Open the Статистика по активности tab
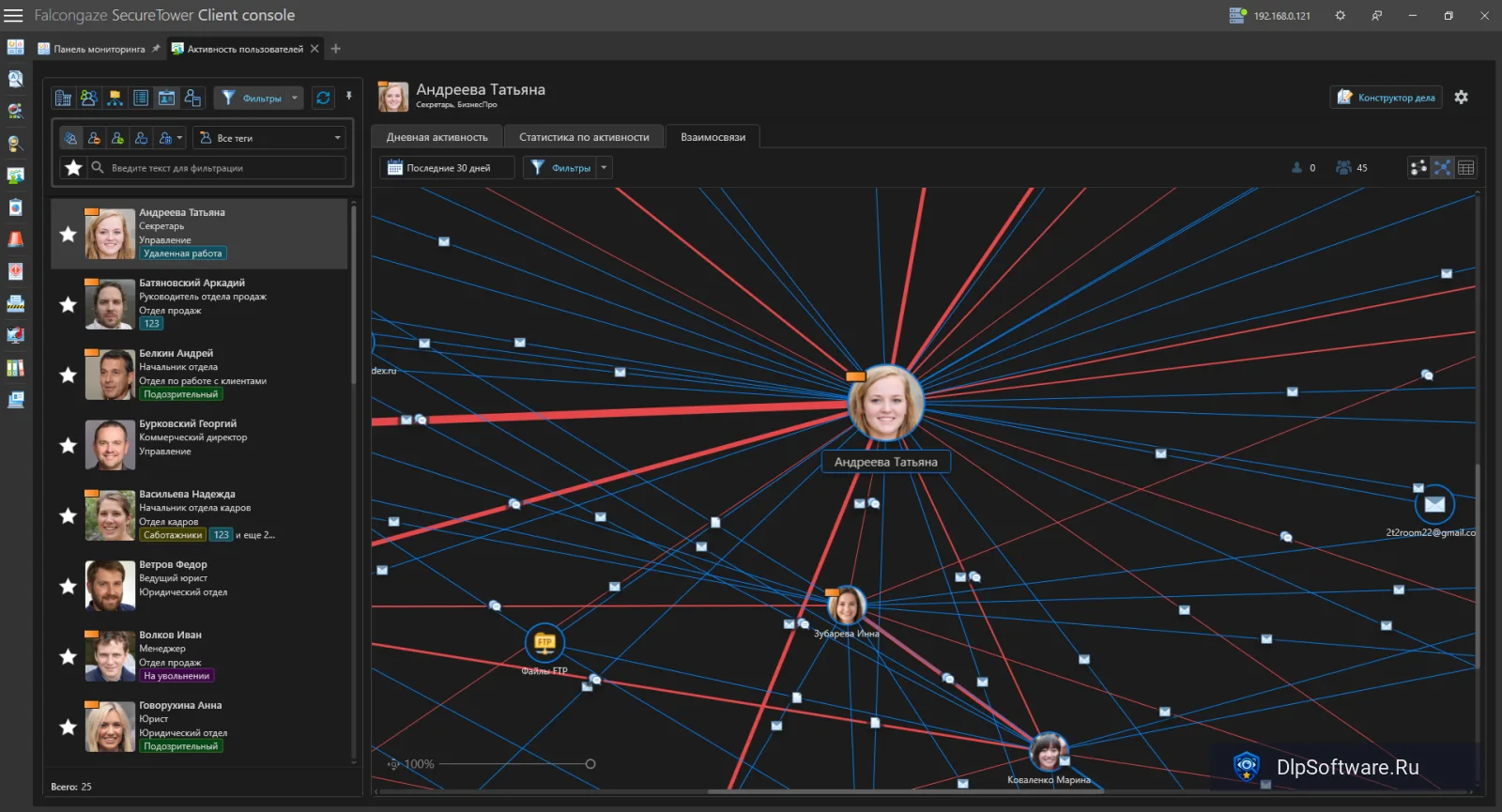The height and width of the screenshot is (812, 1502). click(x=584, y=137)
